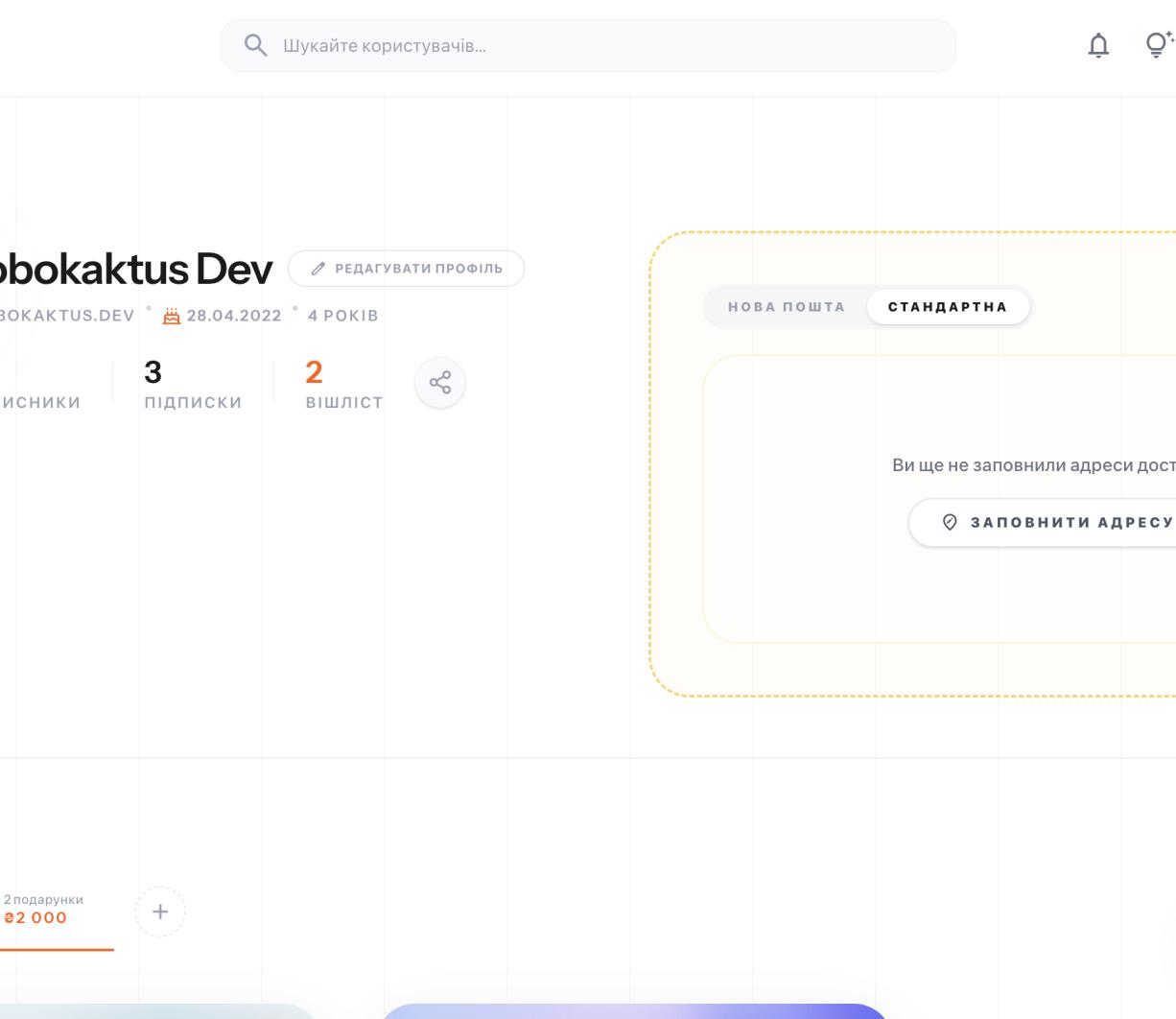This screenshot has height=1019, width=1176.
Task: Click the birthday date 28.04.2022
Action: pyautogui.click(x=234, y=316)
